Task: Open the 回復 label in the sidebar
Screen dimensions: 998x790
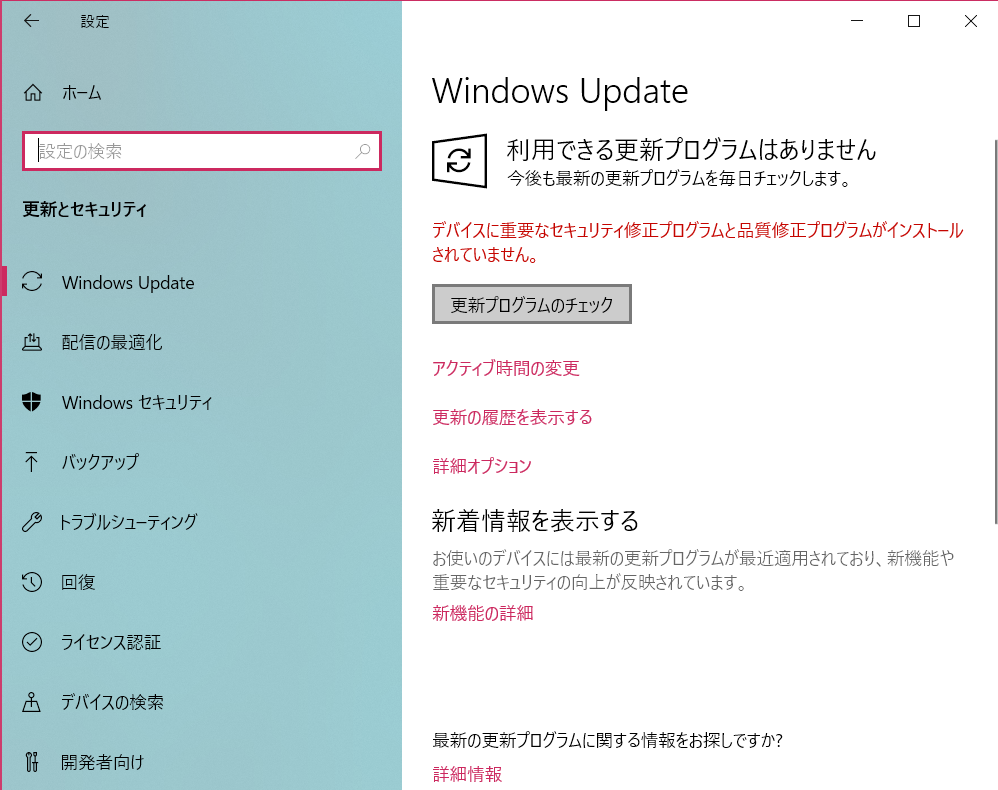Action: [x=78, y=582]
